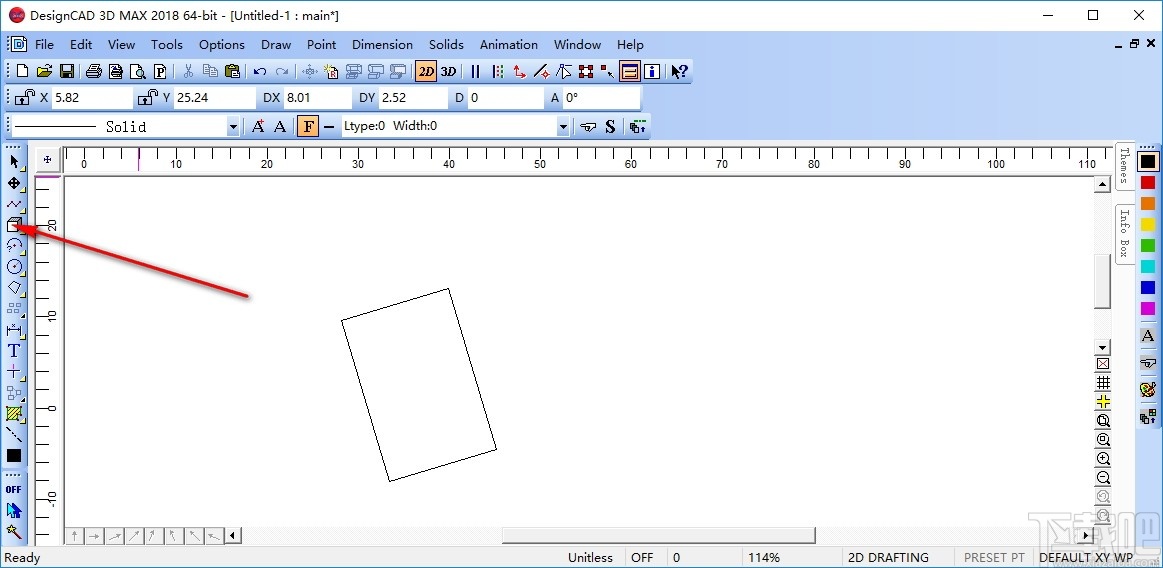
Task: Paste from clipboard using the paste icon
Action: pyautogui.click(x=232, y=71)
